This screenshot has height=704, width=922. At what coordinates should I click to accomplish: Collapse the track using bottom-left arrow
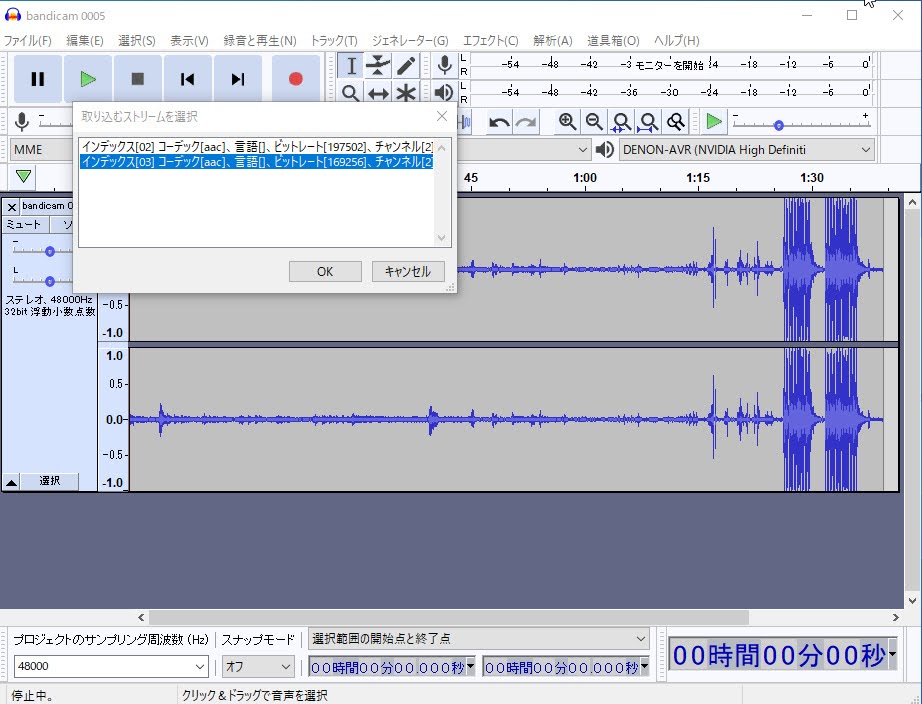[11, 481]
